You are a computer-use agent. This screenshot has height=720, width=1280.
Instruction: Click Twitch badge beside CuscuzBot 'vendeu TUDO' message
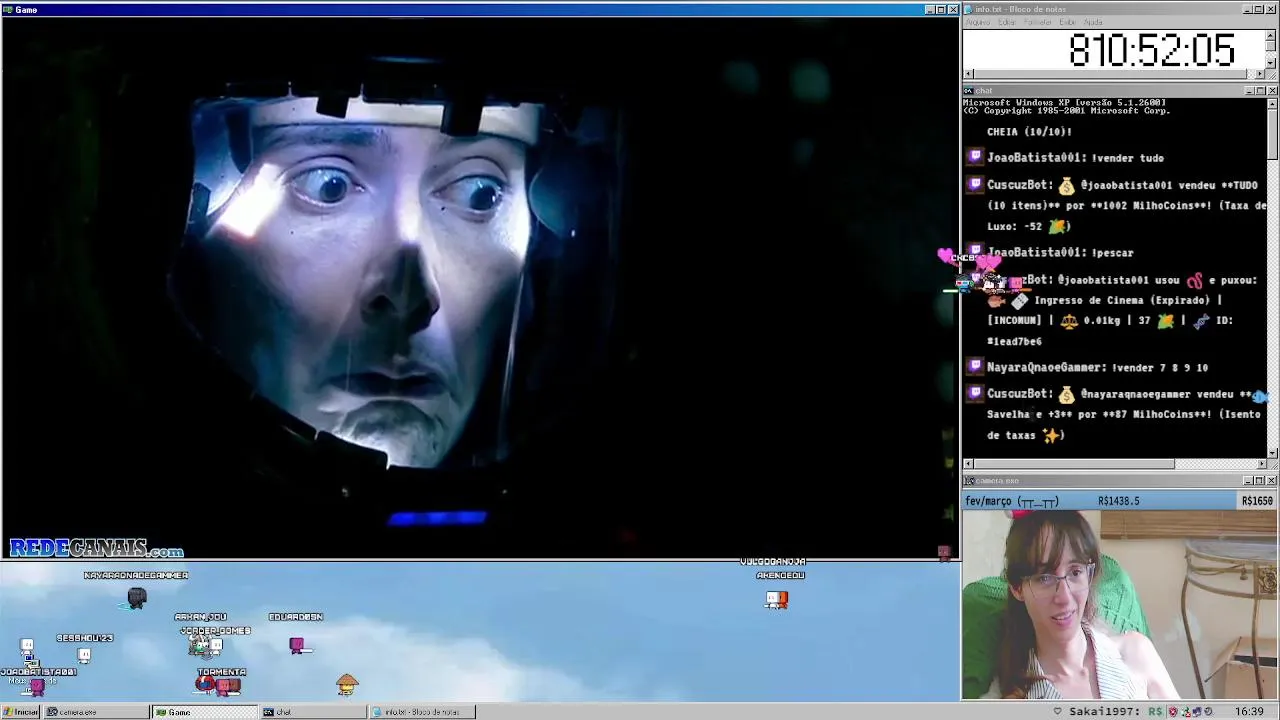tap(975, 184)
